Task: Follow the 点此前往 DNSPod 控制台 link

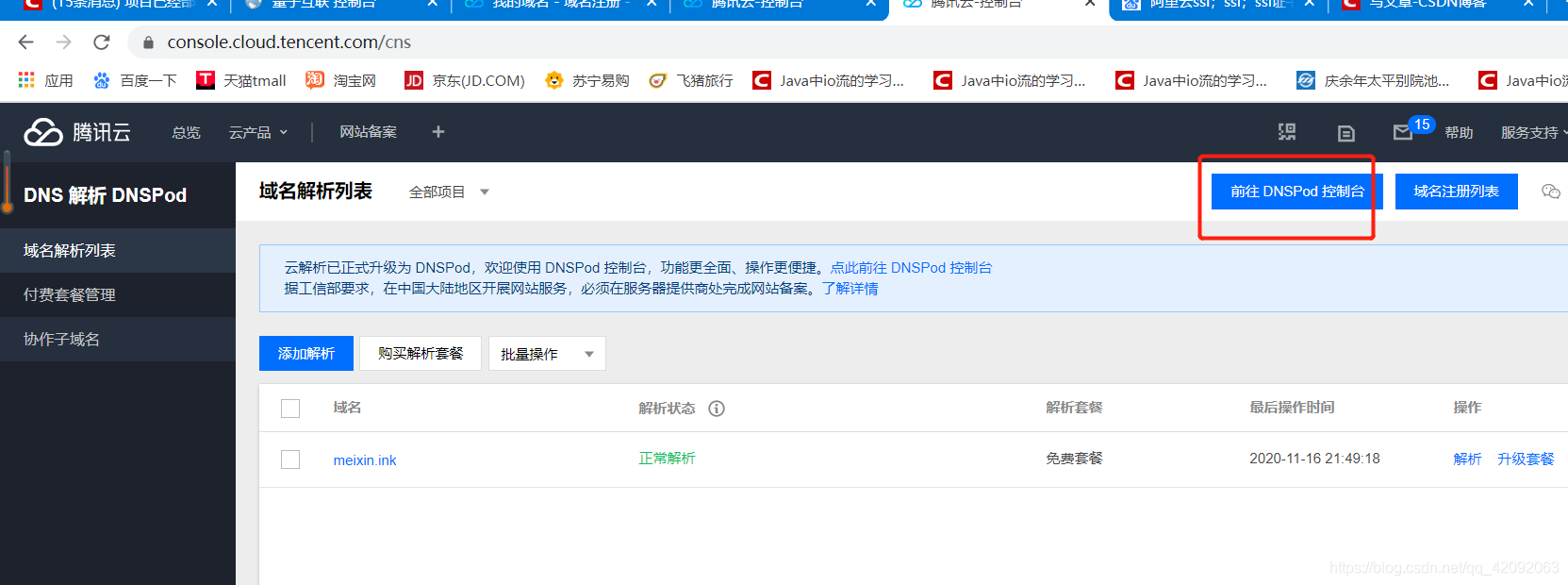Action: point(911,268)
